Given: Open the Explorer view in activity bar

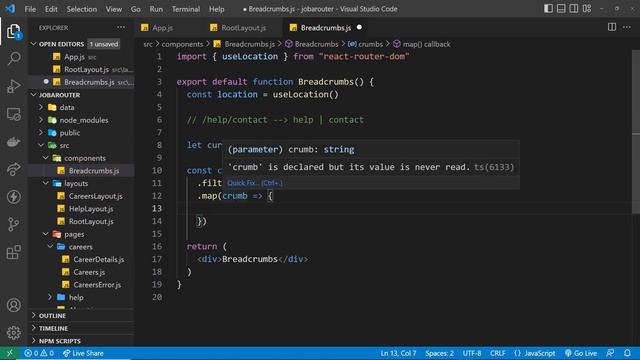Looking at the screenshot, I should click(13, 31).
